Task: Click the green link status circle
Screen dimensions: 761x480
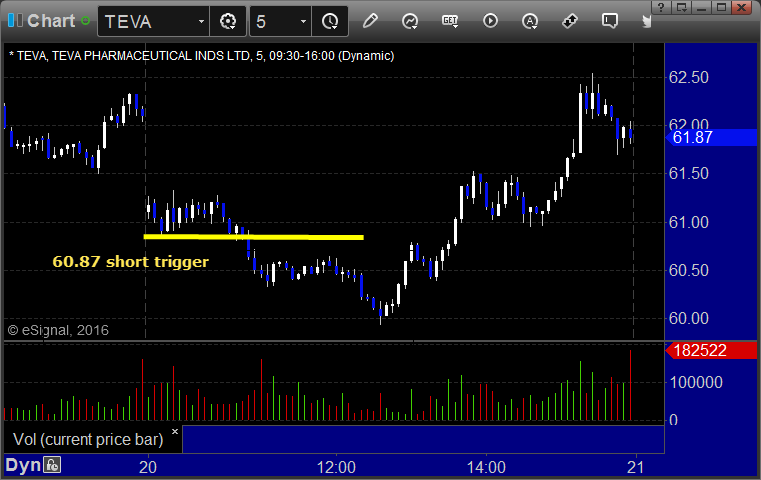Action: coord(85,21)
